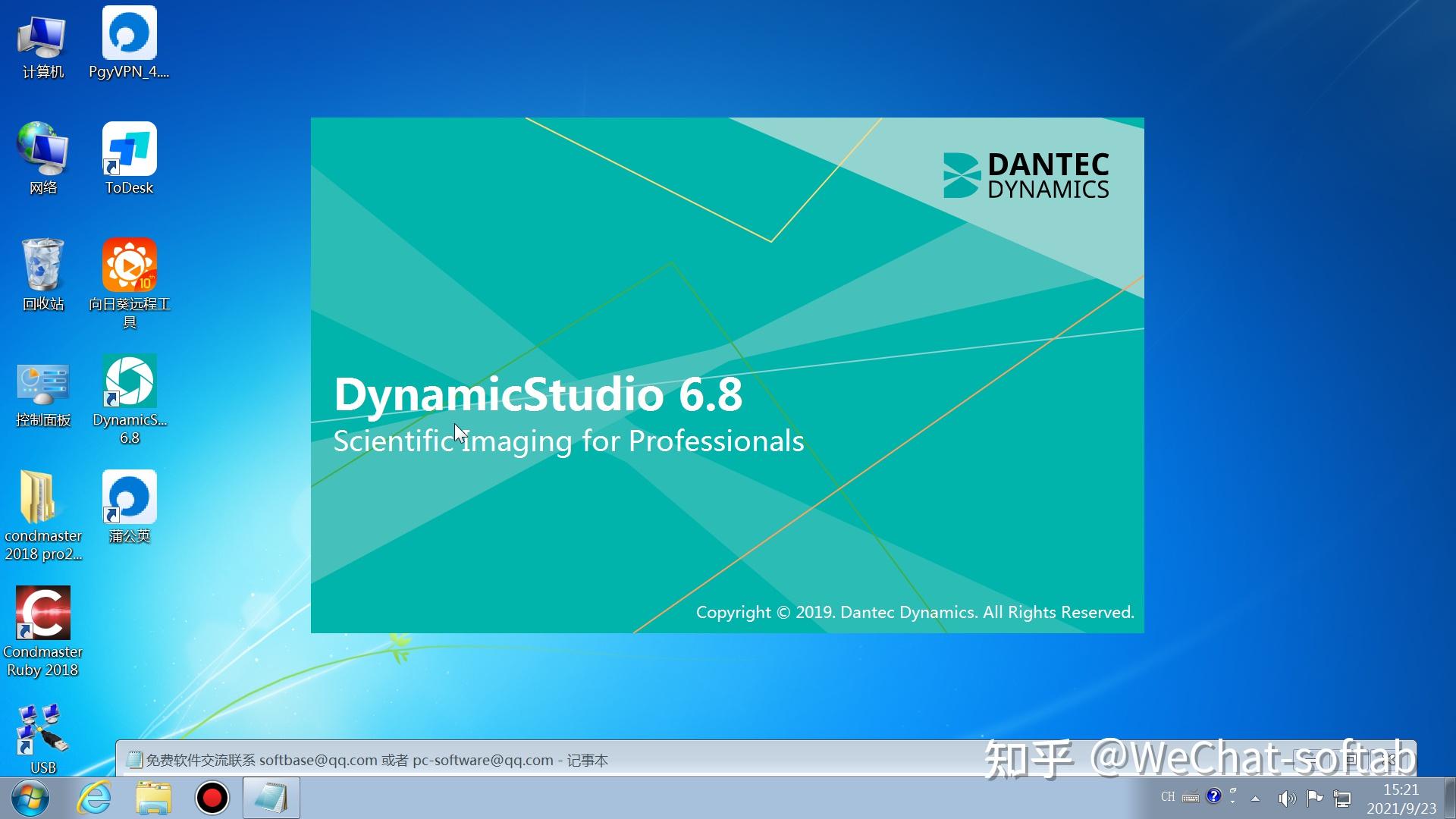
Task: Open the CH language input menu
Action: (x=1168, y=798)
